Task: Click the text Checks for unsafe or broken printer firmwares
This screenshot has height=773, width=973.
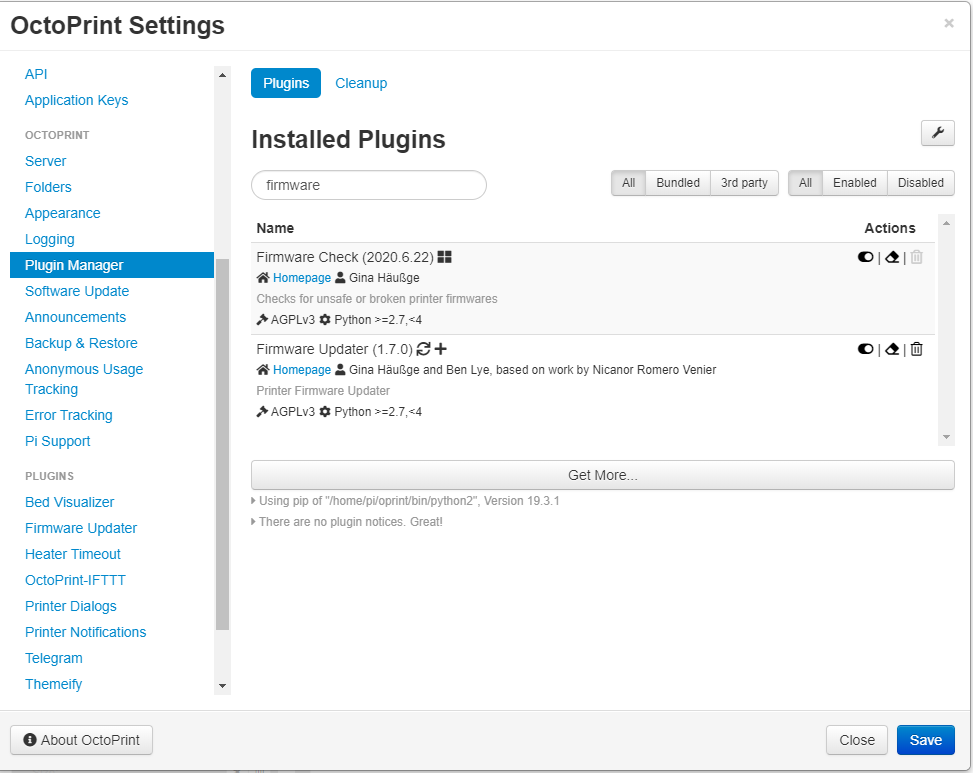Action: coord(377,298)
